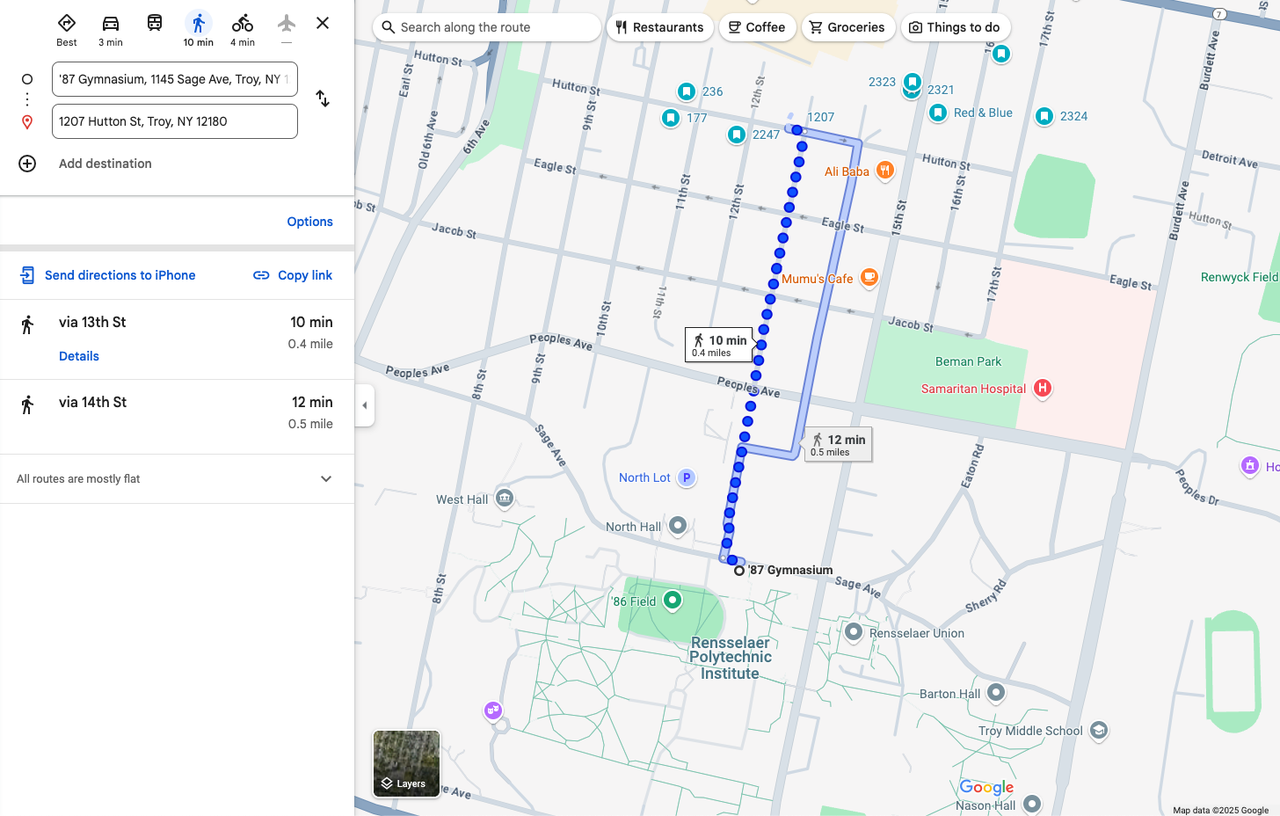This screenshot has width=1280, height=816.
Task: Collapse the side panel with arrow
Action: (x=364, y=405)
